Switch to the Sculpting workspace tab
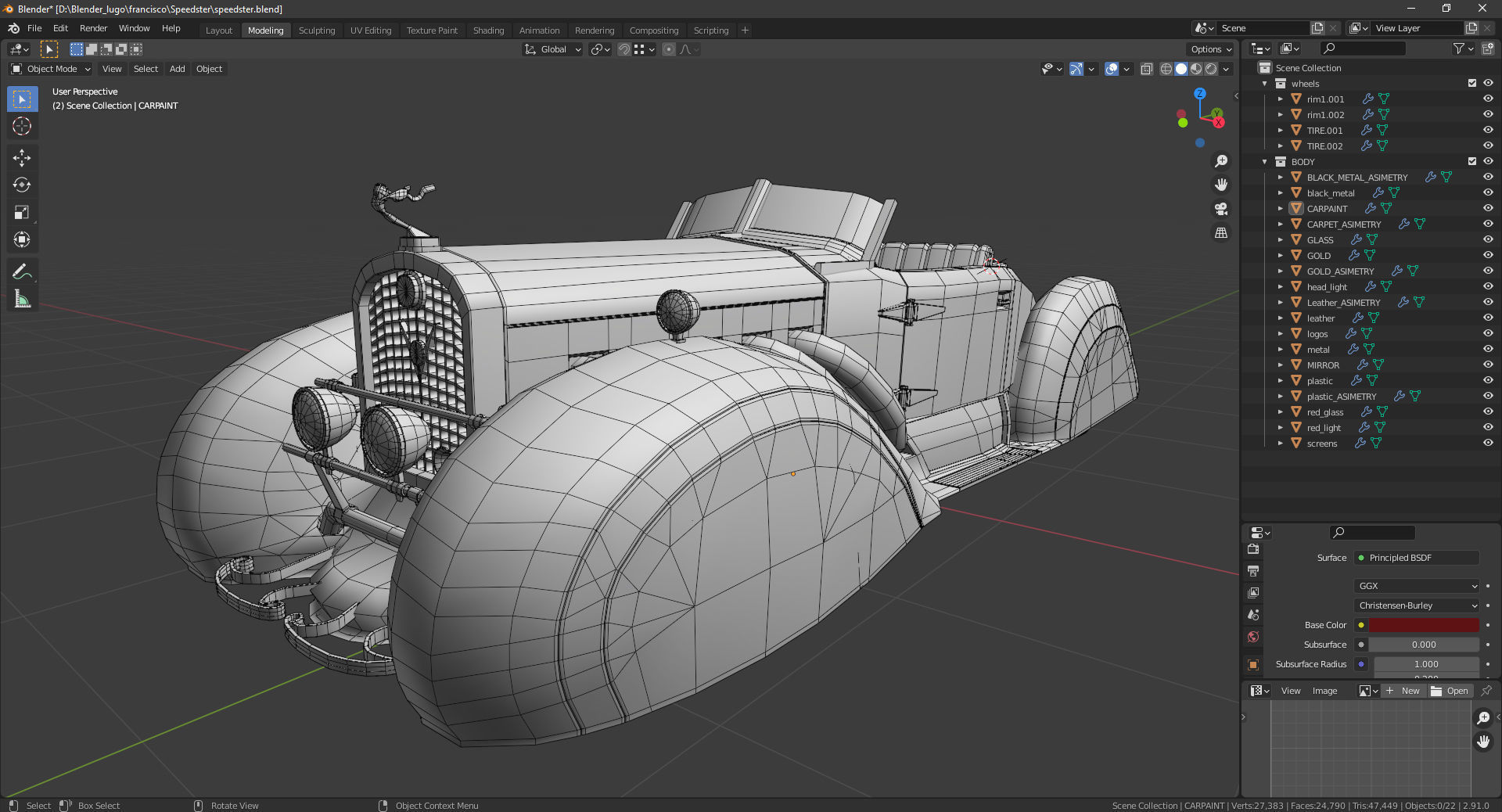 (x=317, y=31)
